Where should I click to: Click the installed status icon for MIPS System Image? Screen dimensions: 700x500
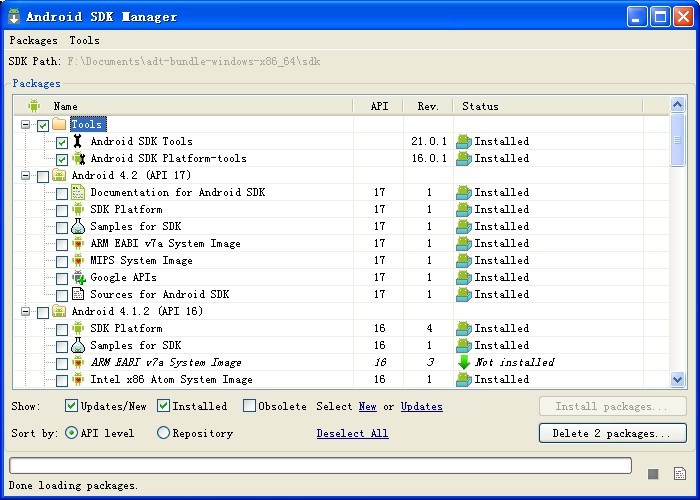463,261
